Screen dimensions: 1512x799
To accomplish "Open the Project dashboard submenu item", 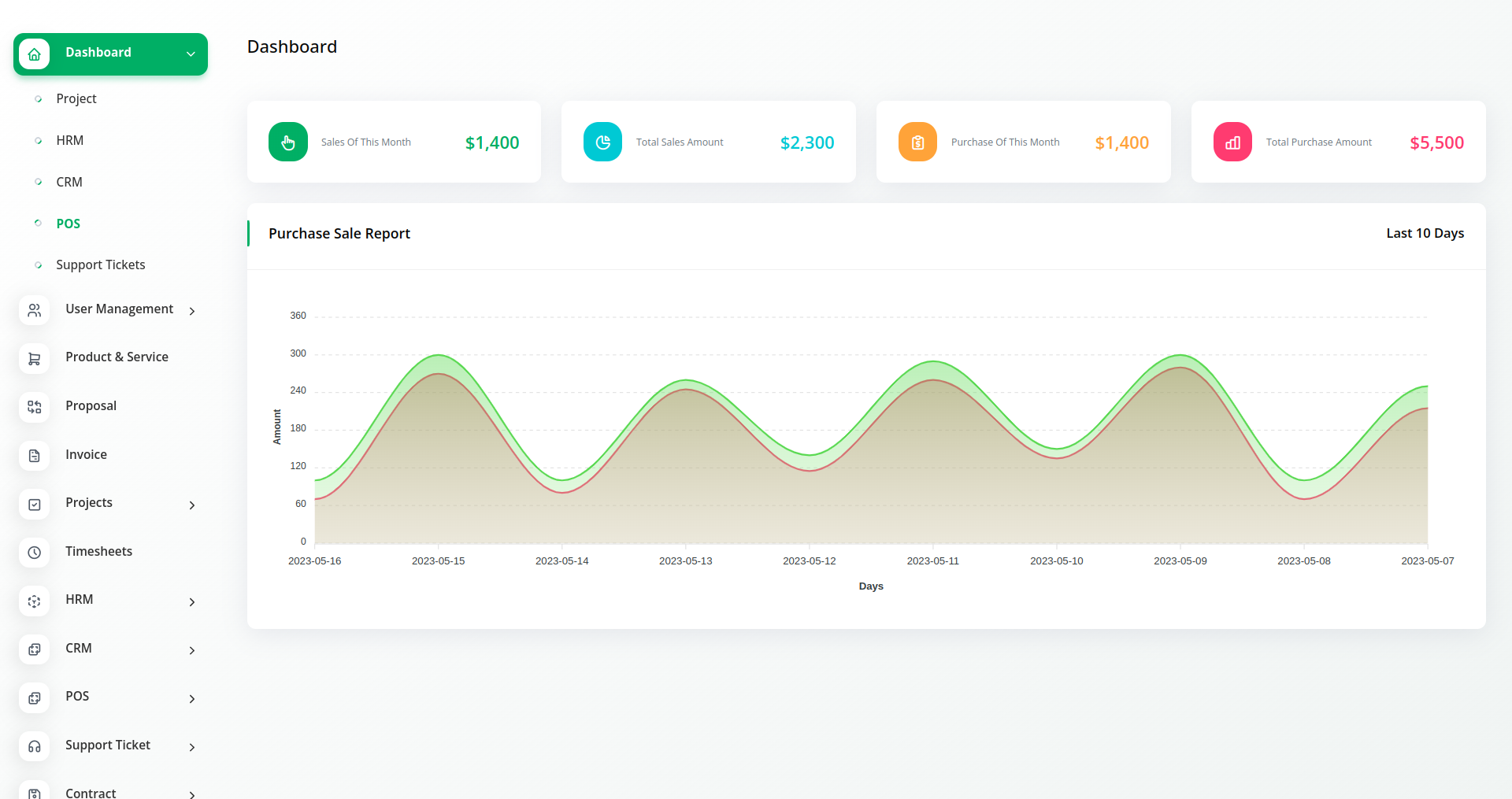I will point(76,98).
